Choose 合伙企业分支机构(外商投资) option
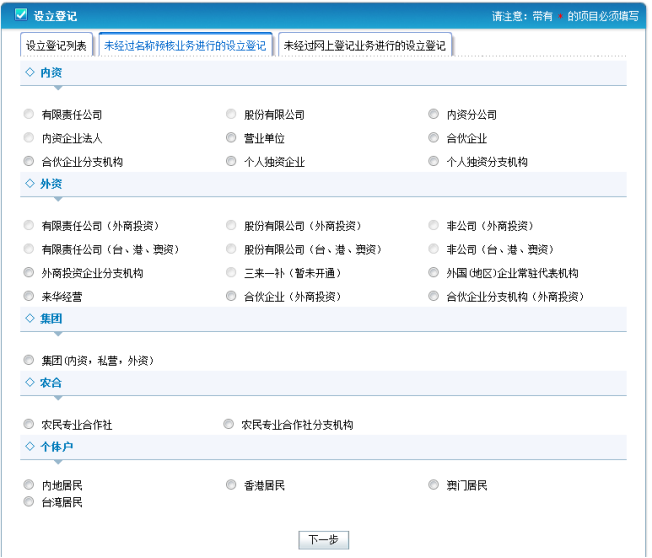The image size is (652, 558). tap(434, 296)
